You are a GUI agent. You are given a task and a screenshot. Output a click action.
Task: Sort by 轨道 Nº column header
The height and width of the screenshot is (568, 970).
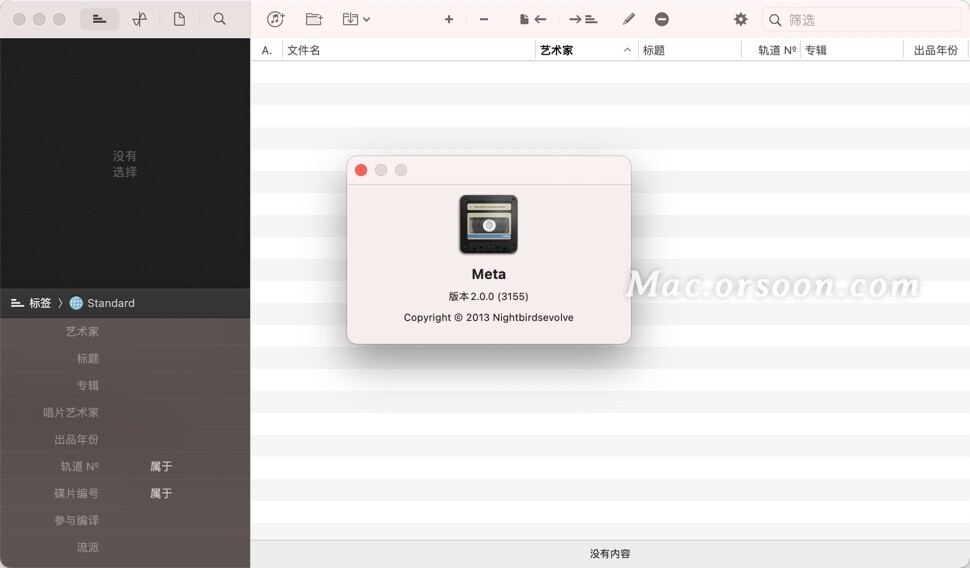point(771,50)
